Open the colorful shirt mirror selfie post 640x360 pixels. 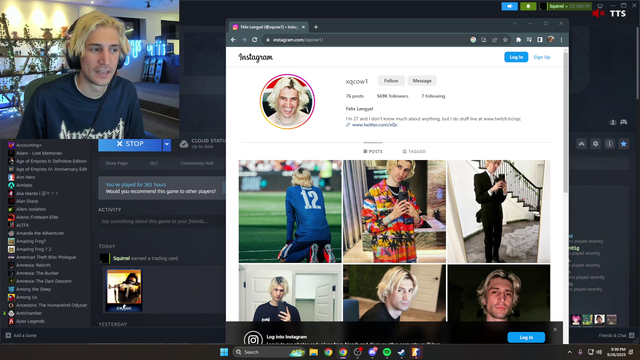394,211
